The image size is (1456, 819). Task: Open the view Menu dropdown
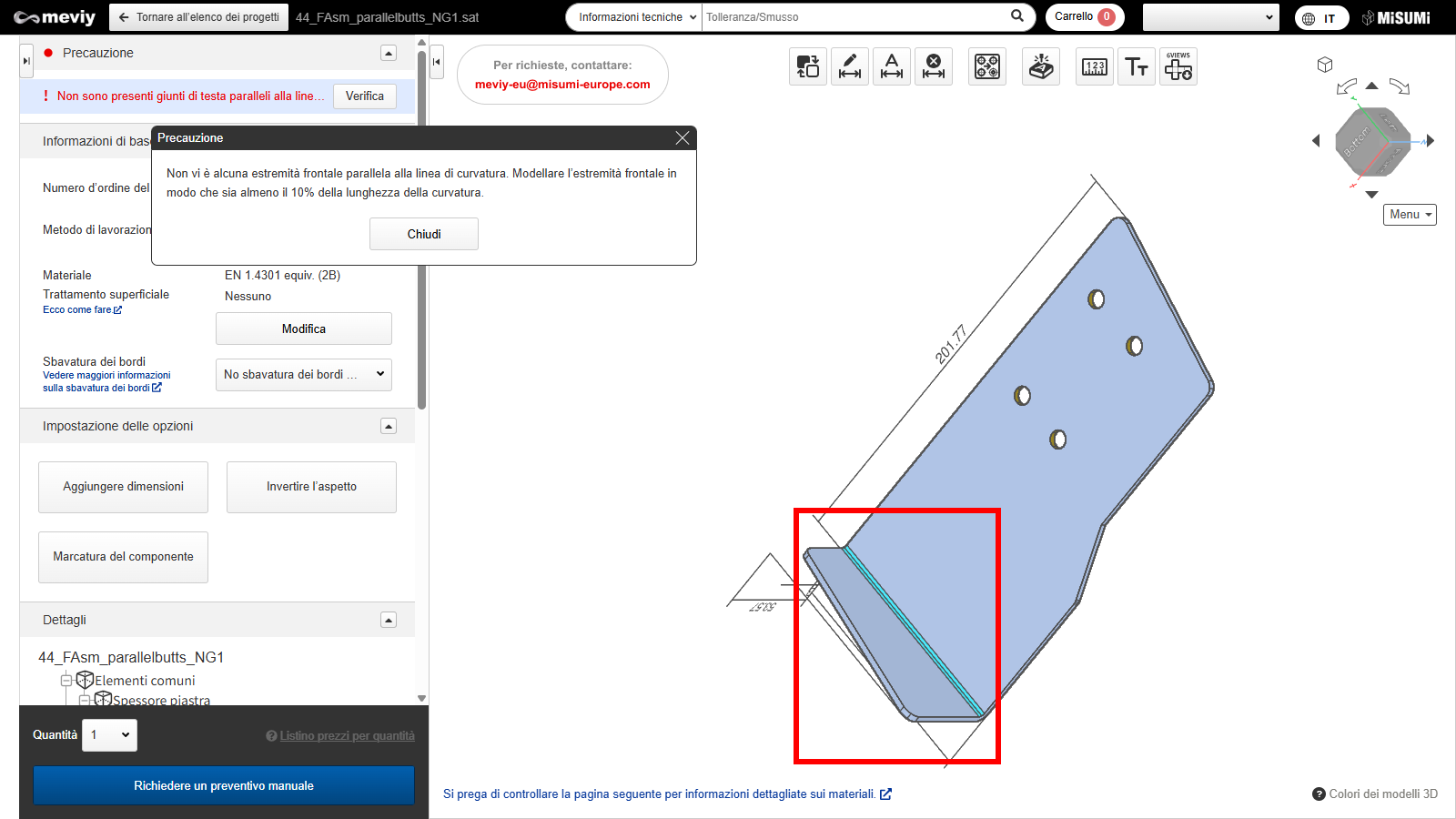click(1410, 215)
